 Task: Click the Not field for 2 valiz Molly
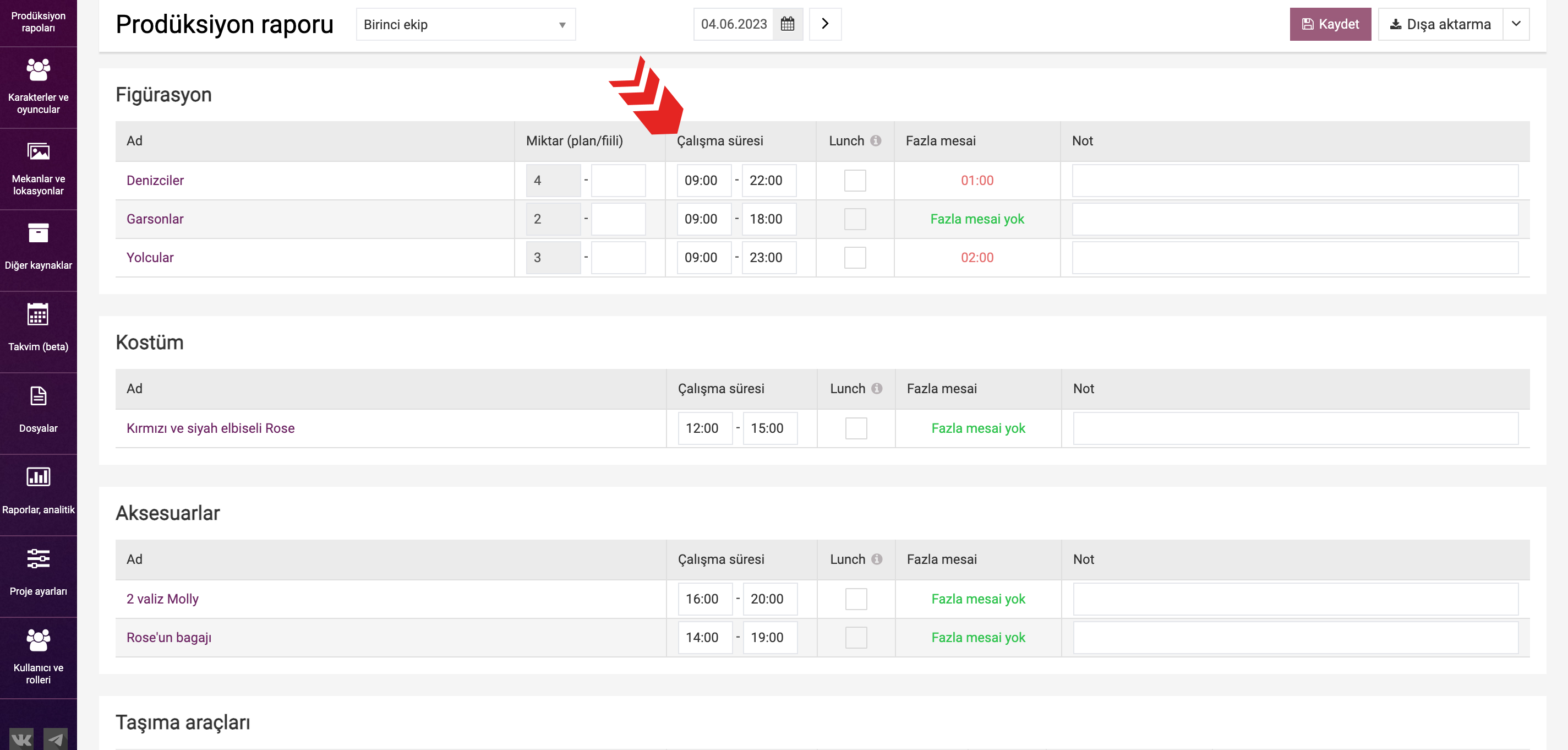(x=1296, y=599)
